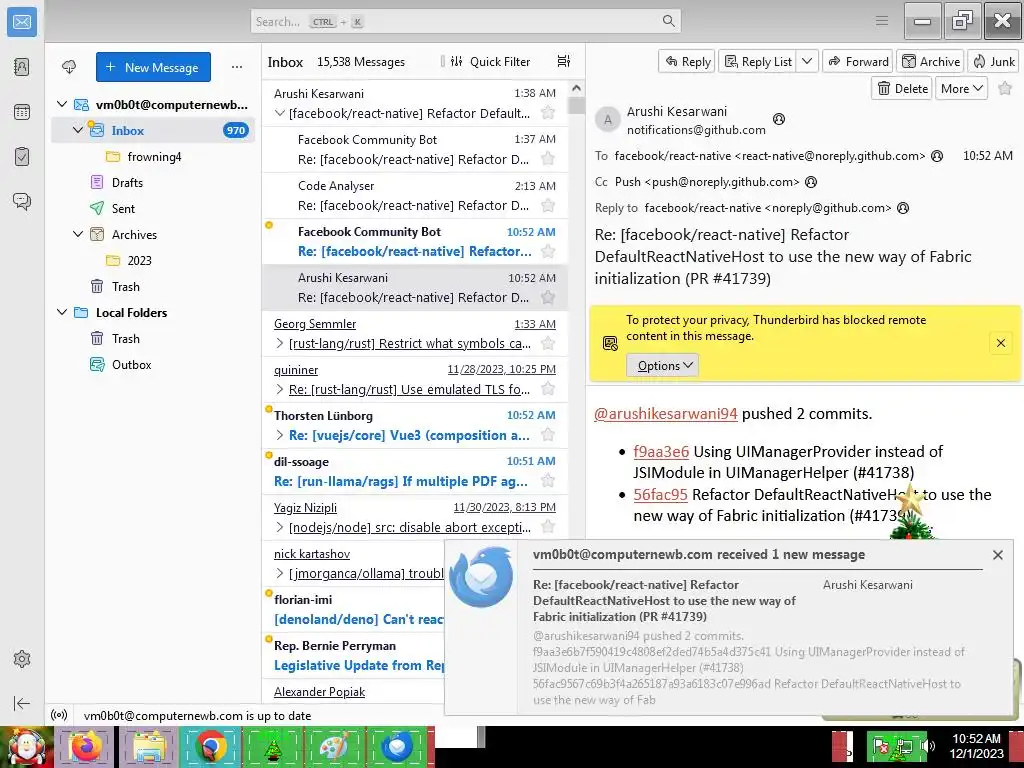Star Code Analyser's reply message
Screen dimensions: 1024x768
(x=548, y=206)
